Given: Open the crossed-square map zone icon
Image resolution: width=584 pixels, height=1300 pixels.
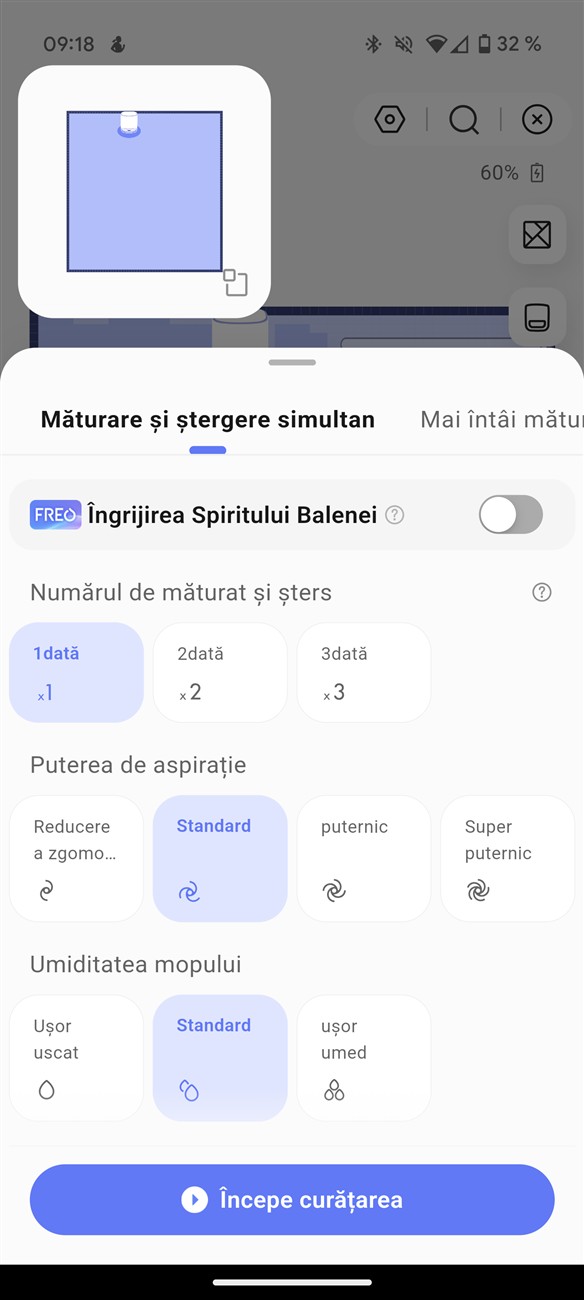Looking at the screenshot, I should (537, 235).
